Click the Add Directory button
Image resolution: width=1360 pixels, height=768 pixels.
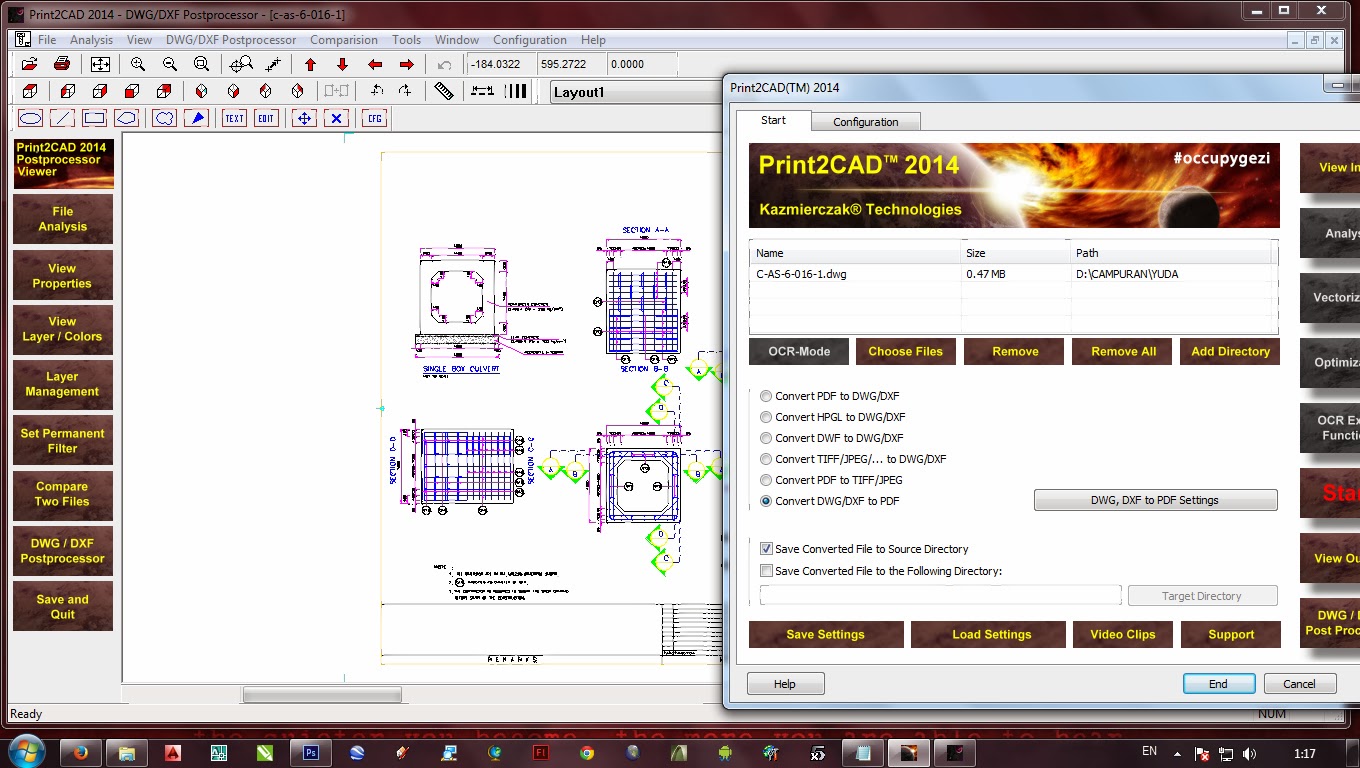point(1230,351)
